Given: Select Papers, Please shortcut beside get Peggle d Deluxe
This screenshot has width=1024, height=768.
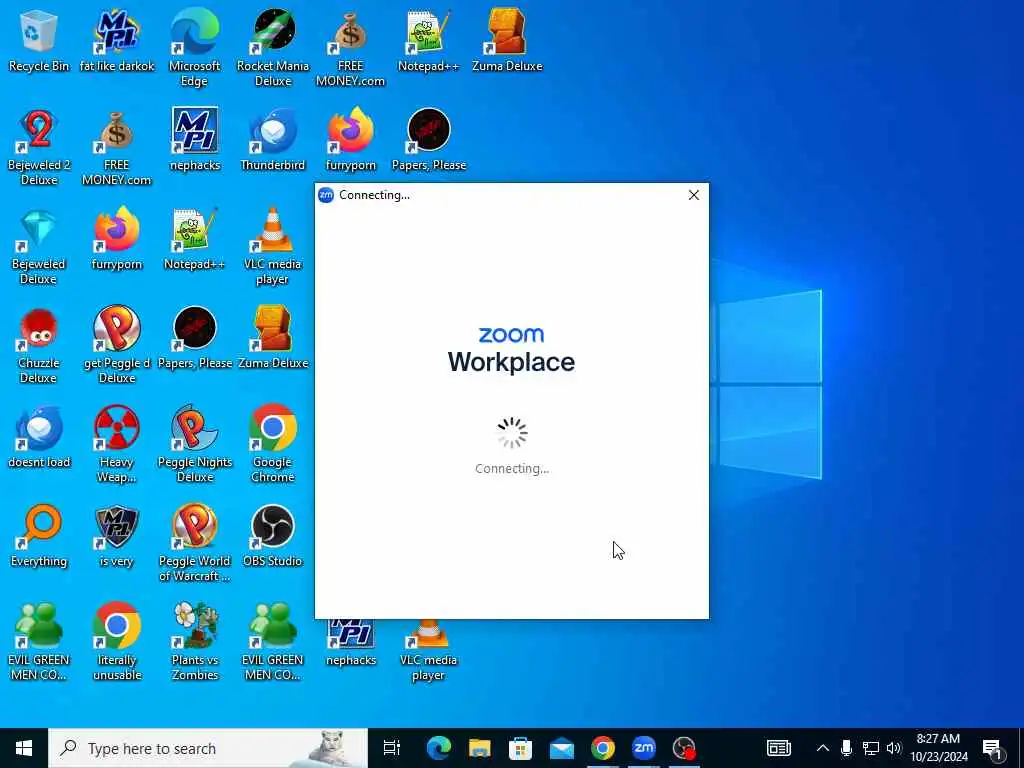Looking at the screenshot, I should pos(195,338).
